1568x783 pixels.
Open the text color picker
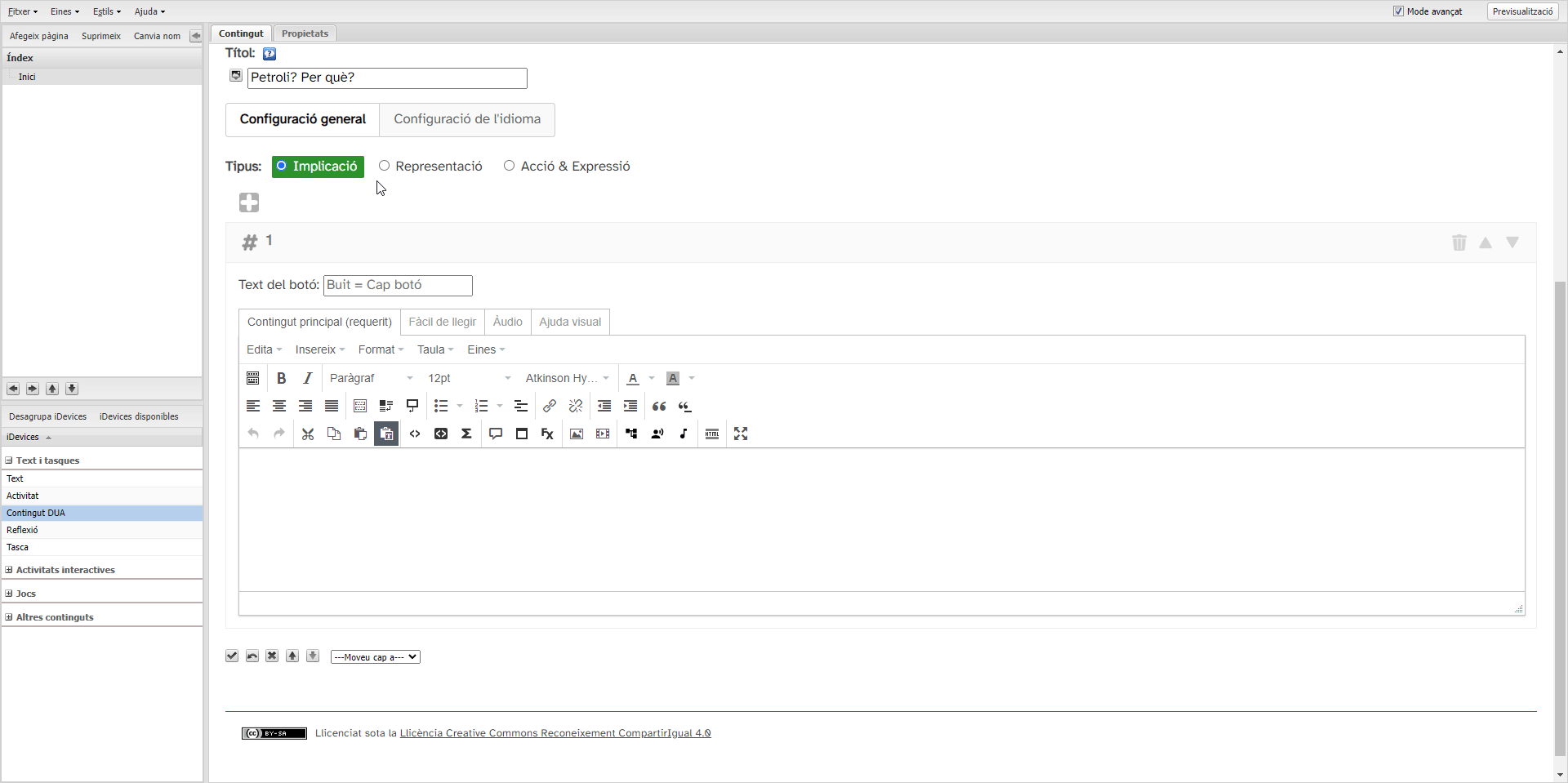tap(633, 378)
